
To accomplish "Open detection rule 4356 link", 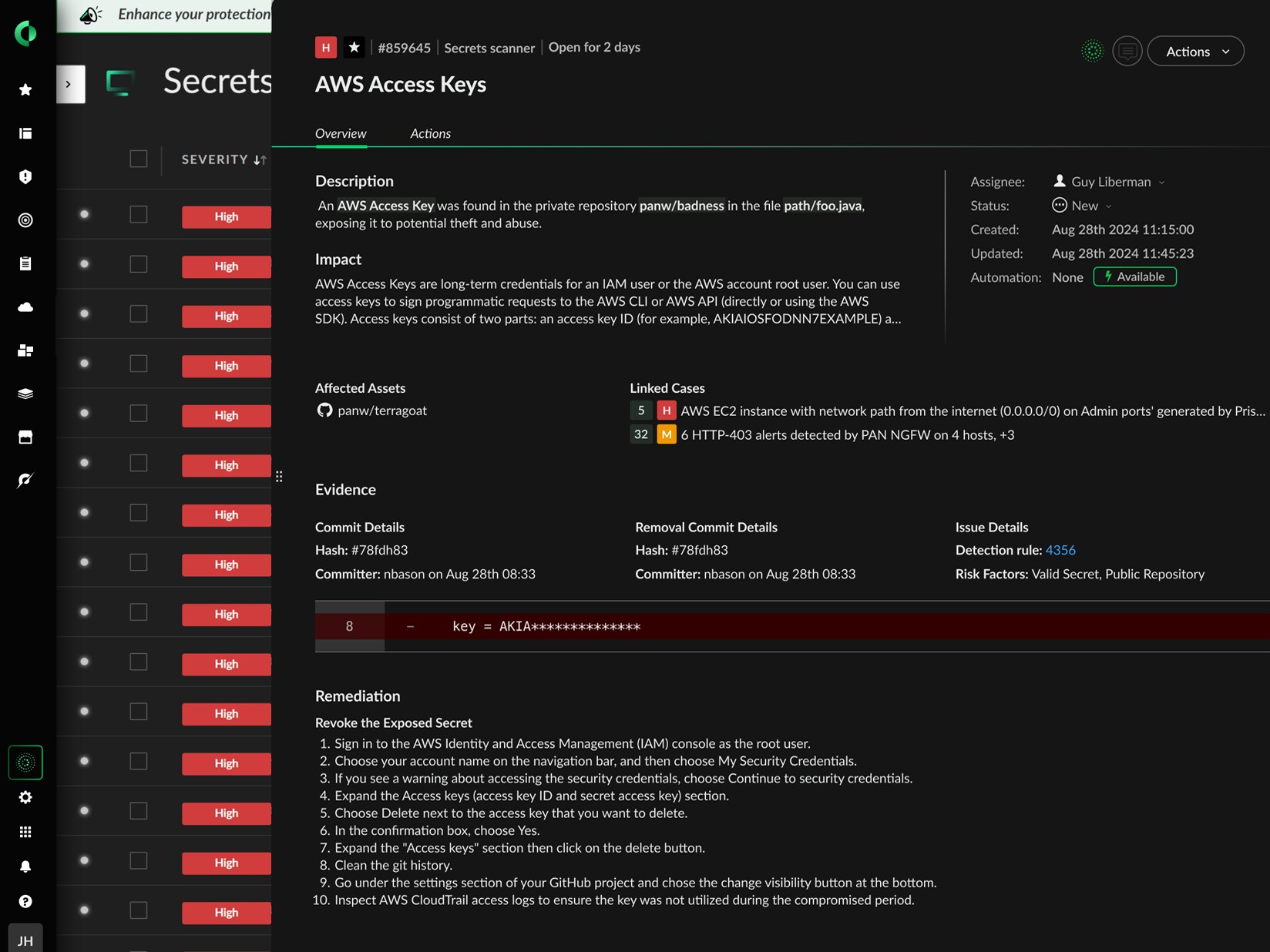I will tap(1060, 550).
